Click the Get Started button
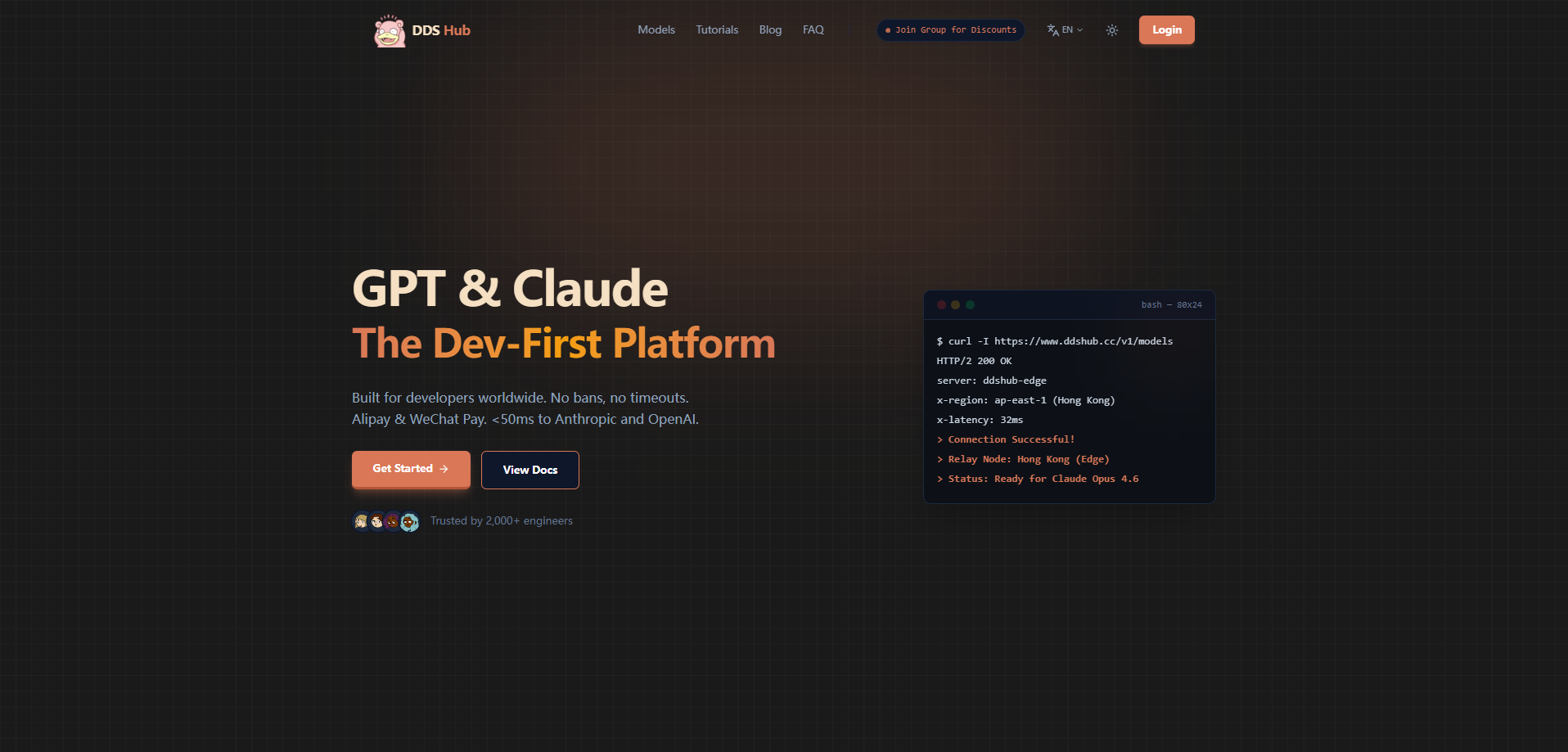1568x752 pixels. (x=411, y=469)
